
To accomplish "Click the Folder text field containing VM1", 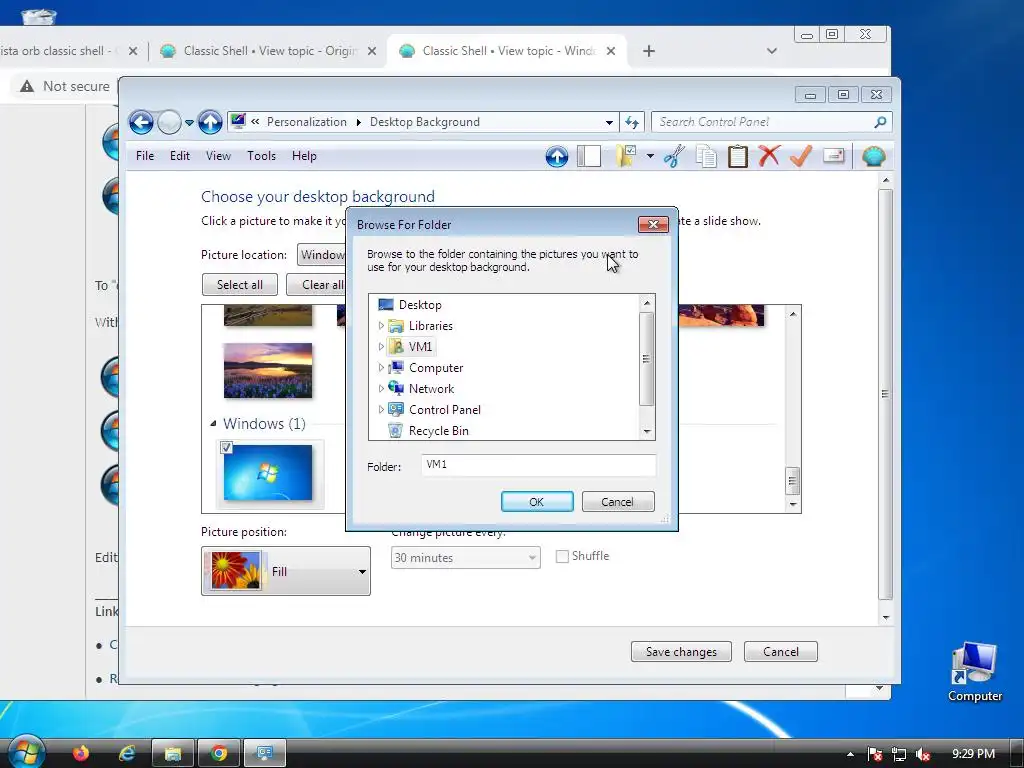I will click(538, 465).
